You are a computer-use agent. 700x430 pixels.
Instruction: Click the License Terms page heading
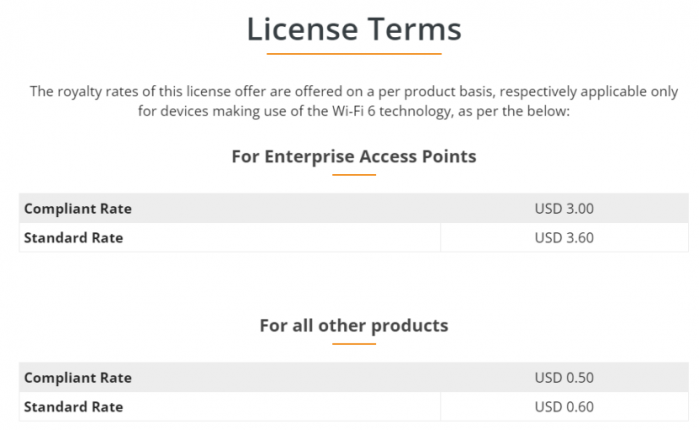pyautogui.click(x=354, y=29)
